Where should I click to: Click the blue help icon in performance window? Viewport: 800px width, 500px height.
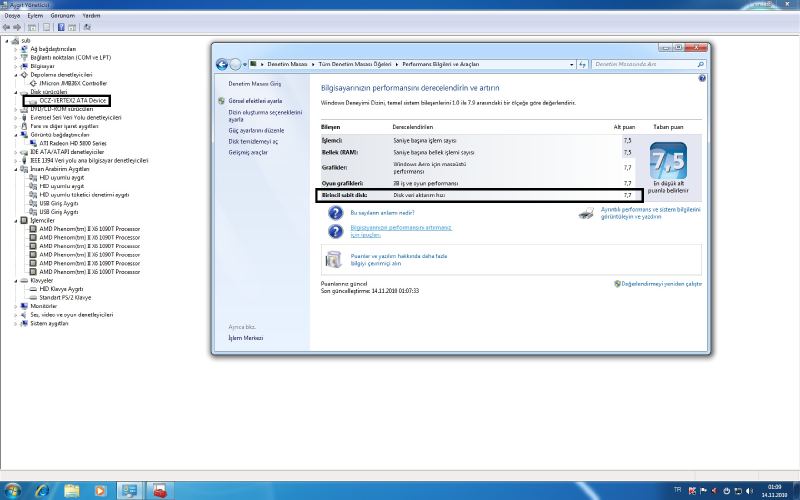pyautogui.click(x=701, y=78)
